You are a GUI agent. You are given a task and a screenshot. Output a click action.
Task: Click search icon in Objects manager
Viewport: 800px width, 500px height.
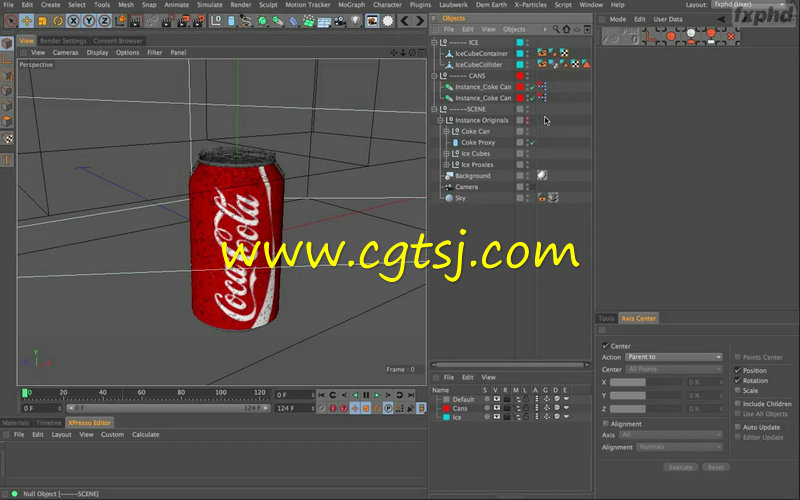(556, 30)
